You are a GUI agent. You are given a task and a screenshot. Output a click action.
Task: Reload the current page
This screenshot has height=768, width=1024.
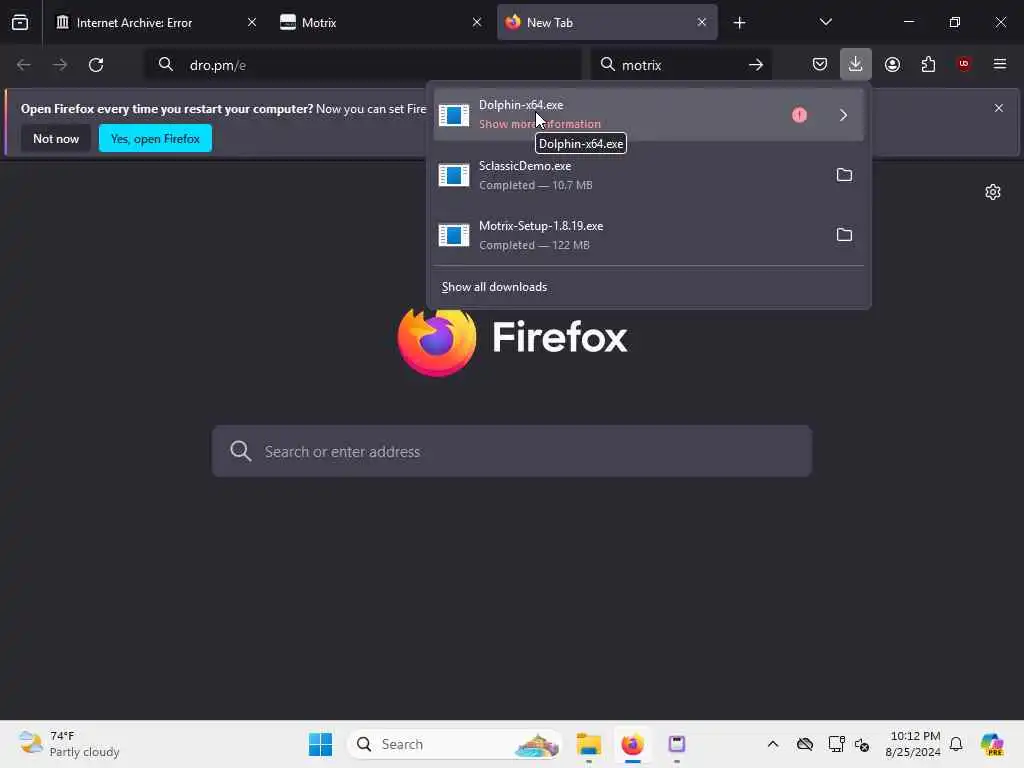96,65
